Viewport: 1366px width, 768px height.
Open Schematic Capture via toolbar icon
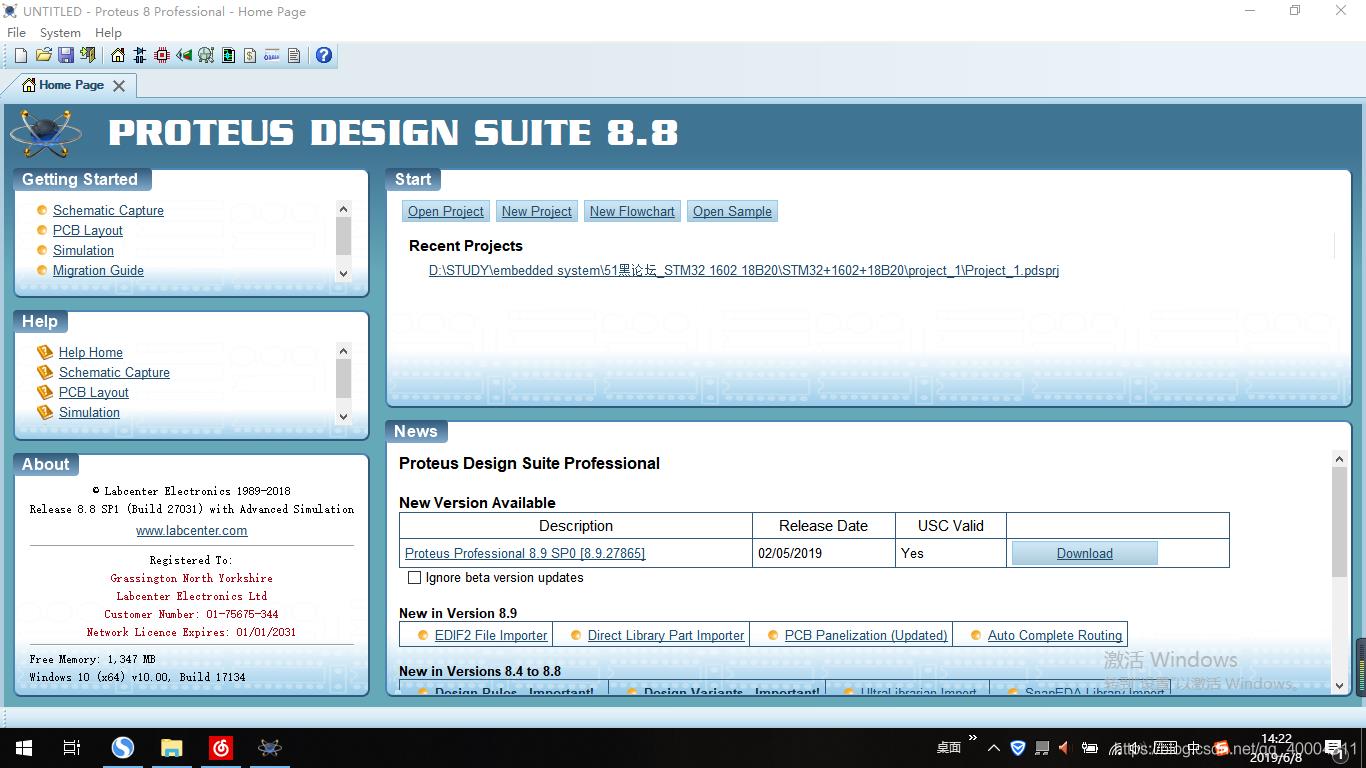[x=140, y=55]
